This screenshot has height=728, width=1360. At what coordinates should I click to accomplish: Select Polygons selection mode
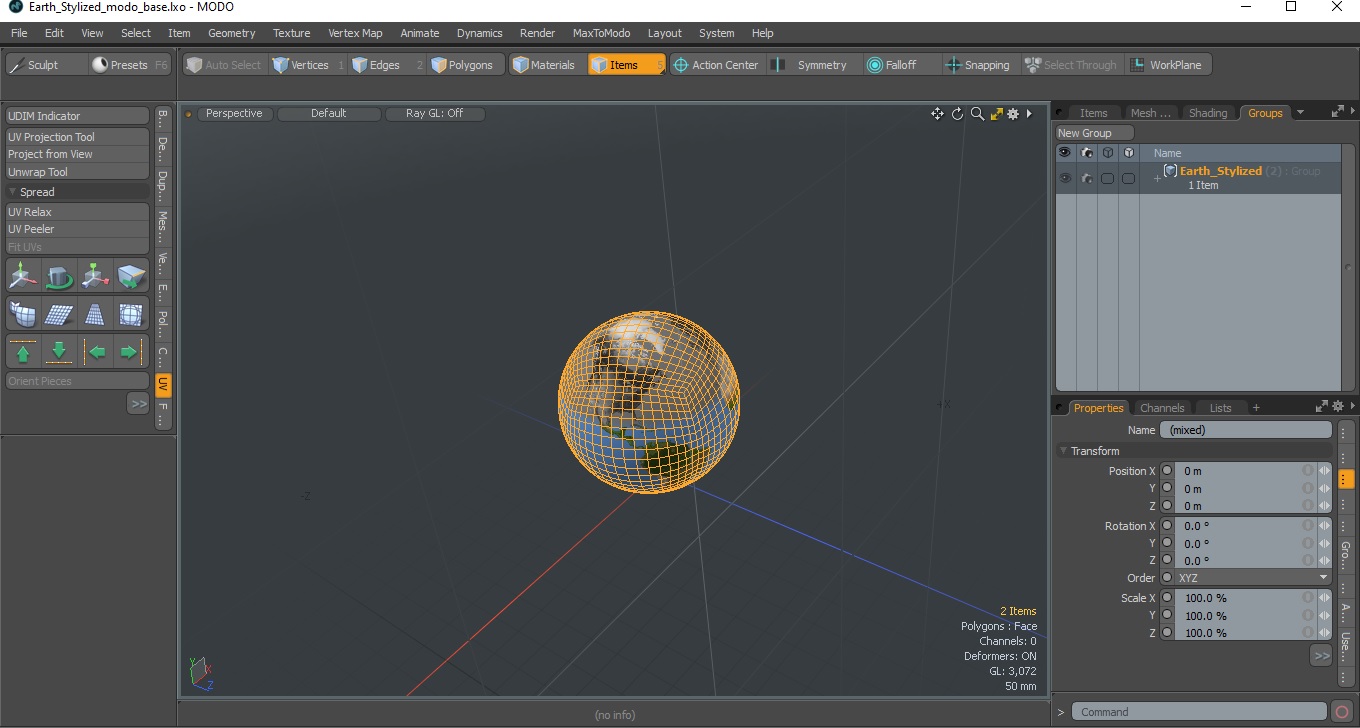463,65
